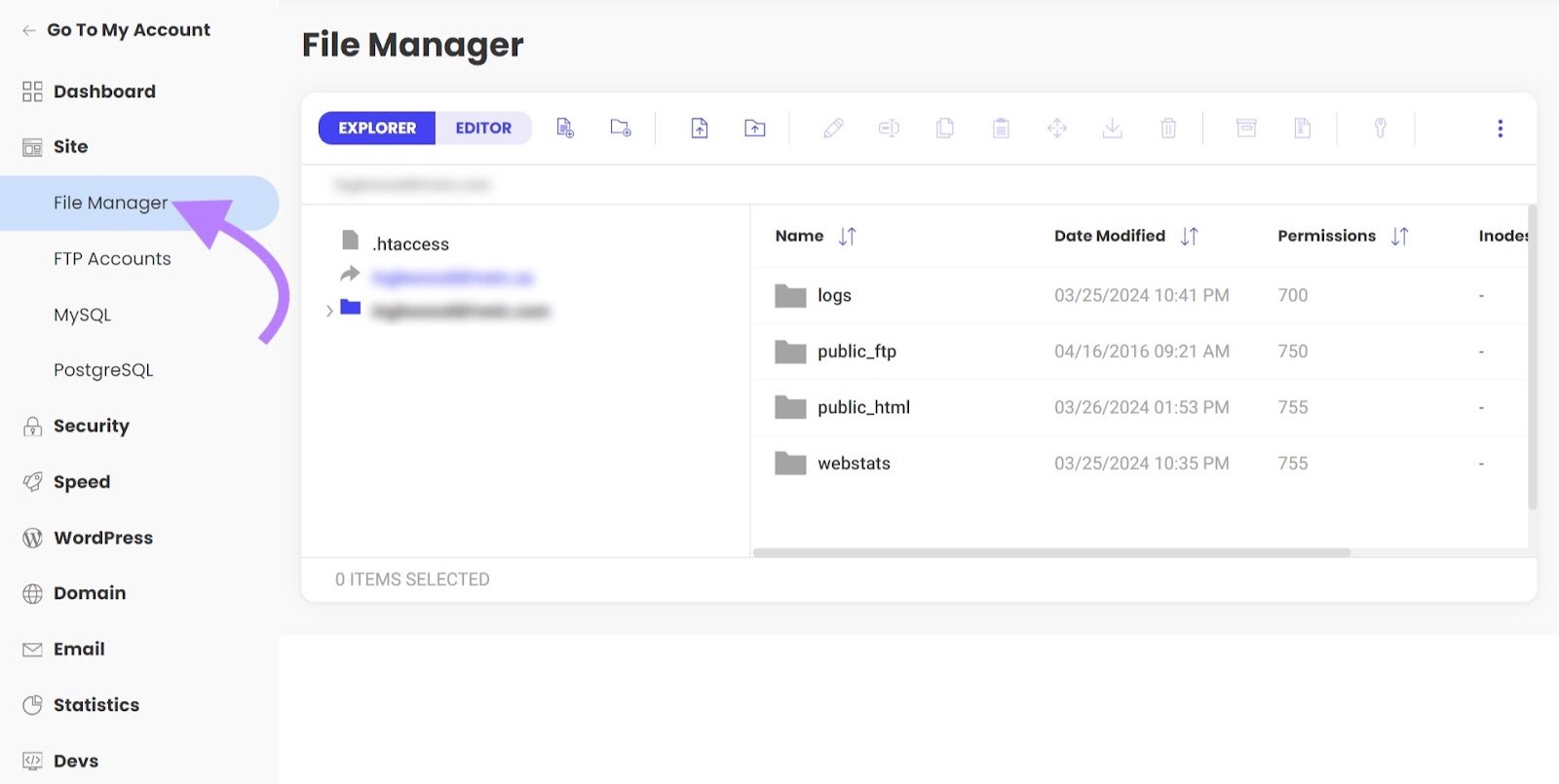Click the 750 permissions value

click(1293, 352)
